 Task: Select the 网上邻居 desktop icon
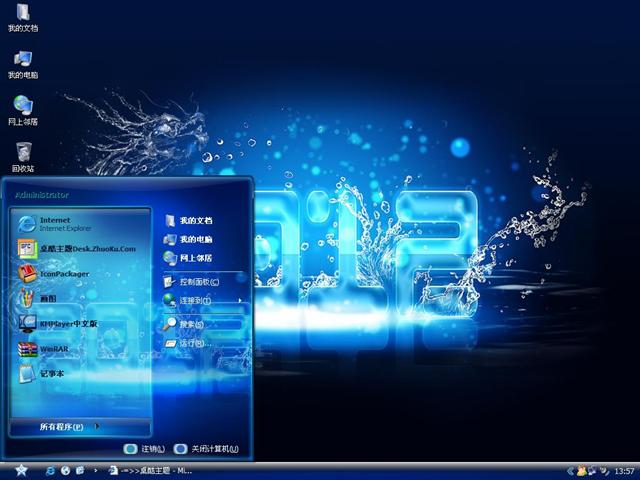22,108
